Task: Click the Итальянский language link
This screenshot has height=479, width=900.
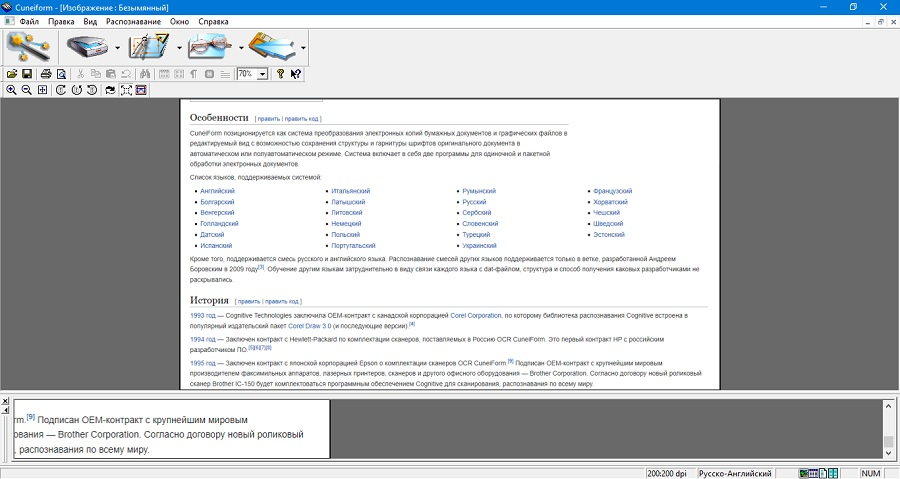Action: pyautogui.click(x=351, y=190)
